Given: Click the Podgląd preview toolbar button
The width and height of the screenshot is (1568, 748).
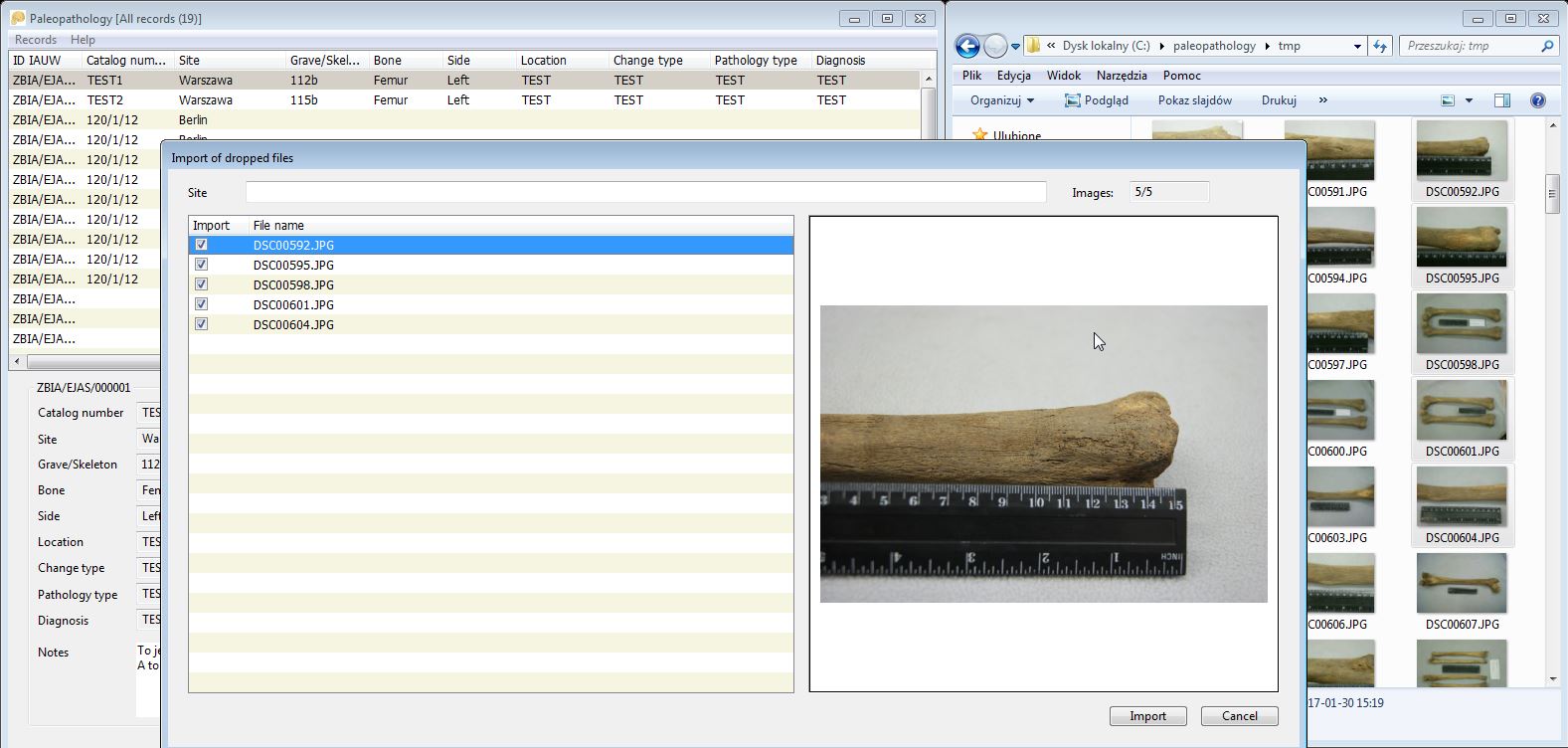Looking at the screenshot, I should coord(1096,100).
